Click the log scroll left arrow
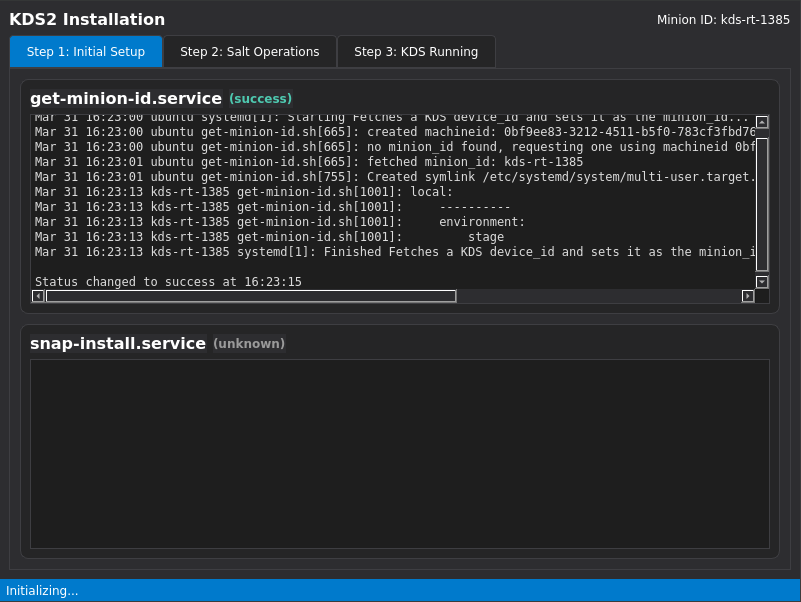Image resolution: width=801 pixels, height=602 pixels. click(x=38, y=296)
